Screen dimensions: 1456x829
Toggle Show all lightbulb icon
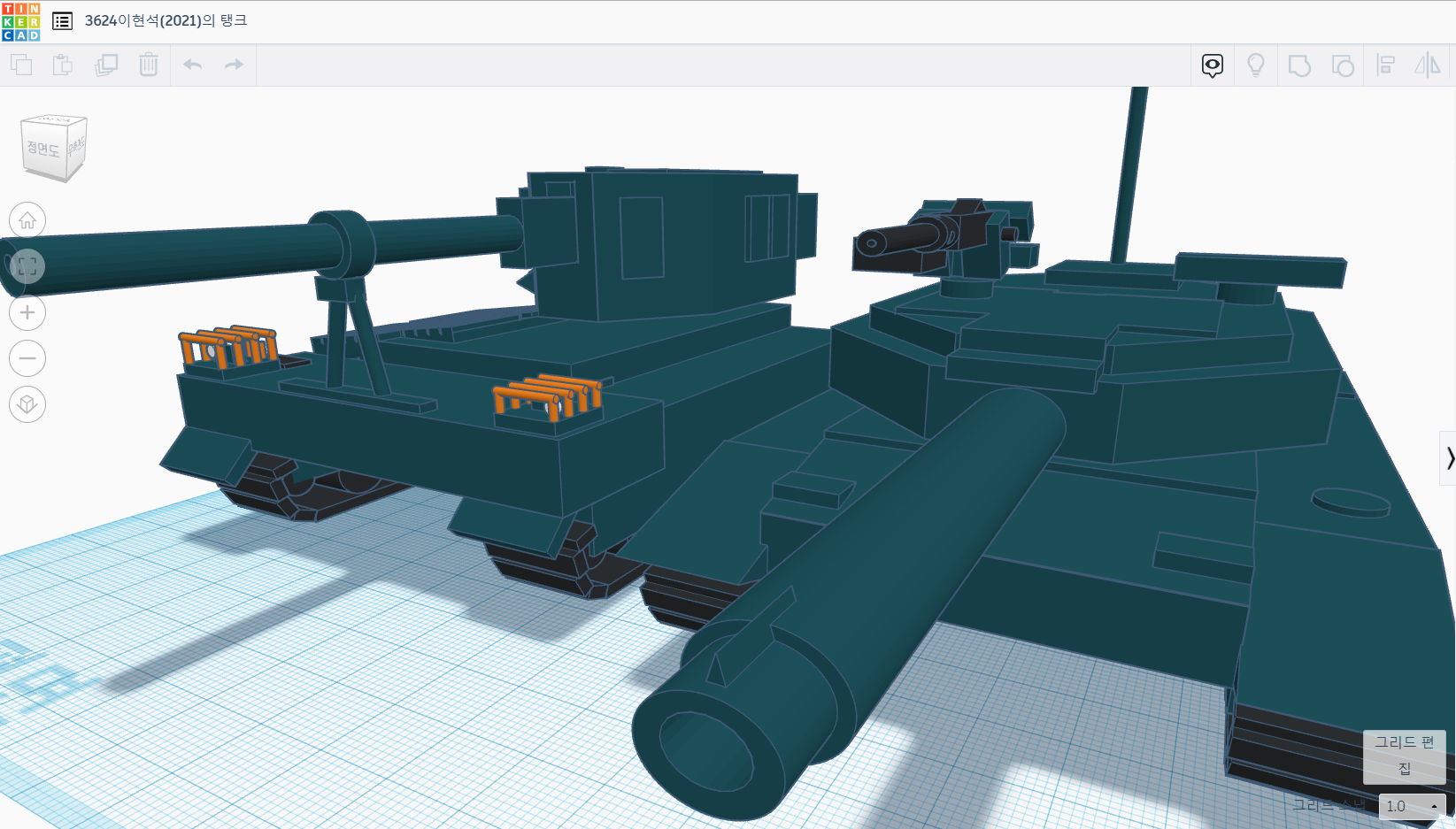click(1256, 65)
